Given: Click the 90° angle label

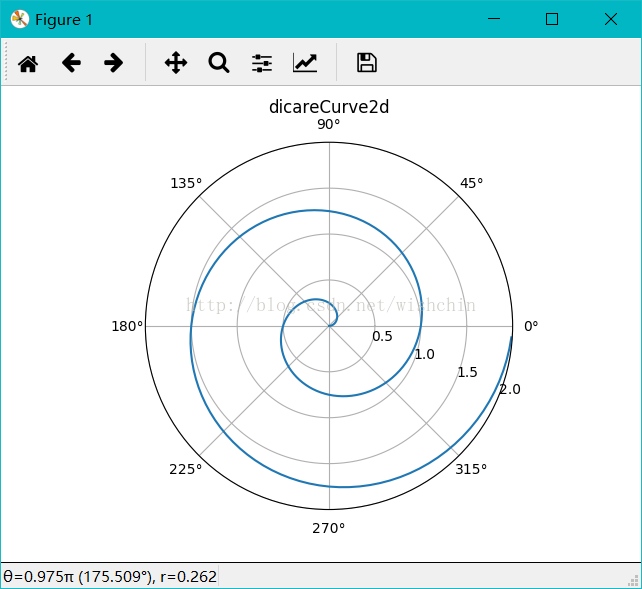Looking at the screenshot, I should click(329, 124).
